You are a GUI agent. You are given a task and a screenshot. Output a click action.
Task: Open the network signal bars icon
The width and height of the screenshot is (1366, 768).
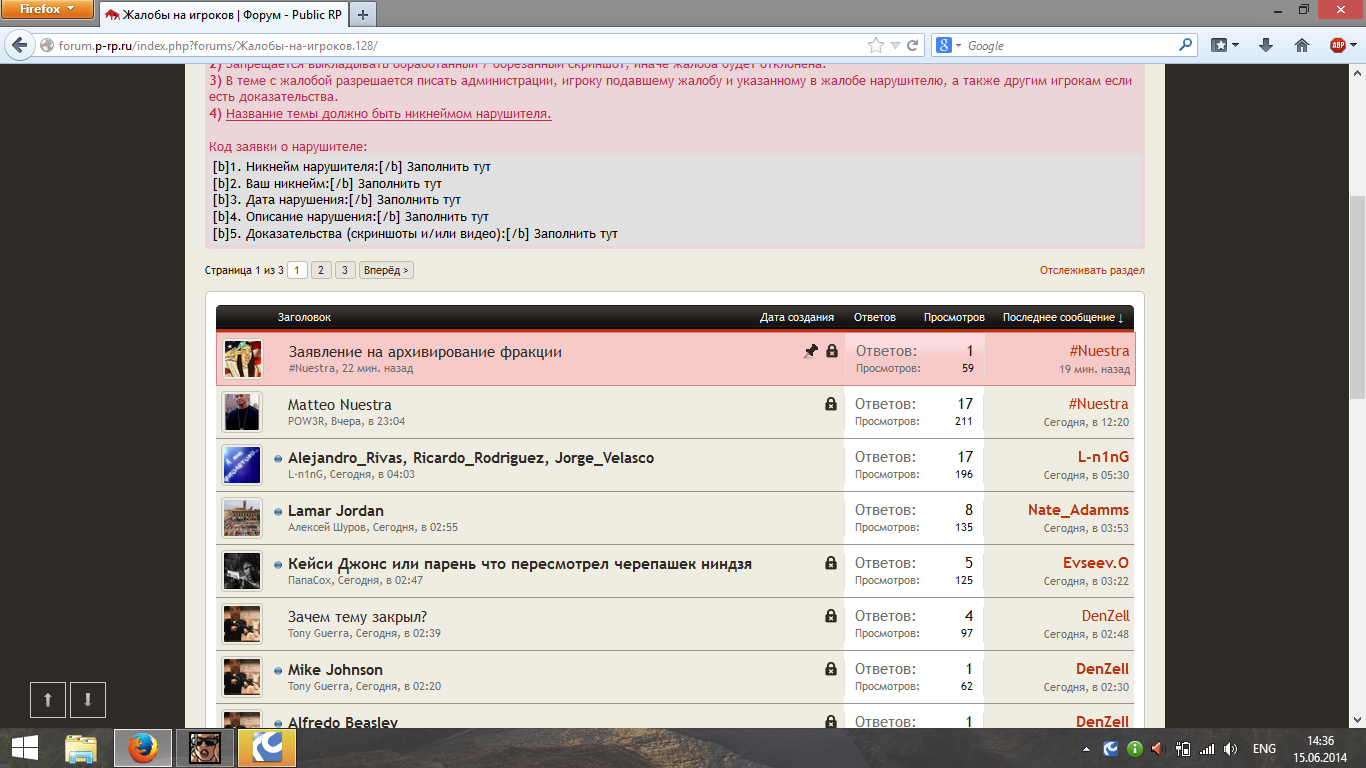coord(1207,748)
